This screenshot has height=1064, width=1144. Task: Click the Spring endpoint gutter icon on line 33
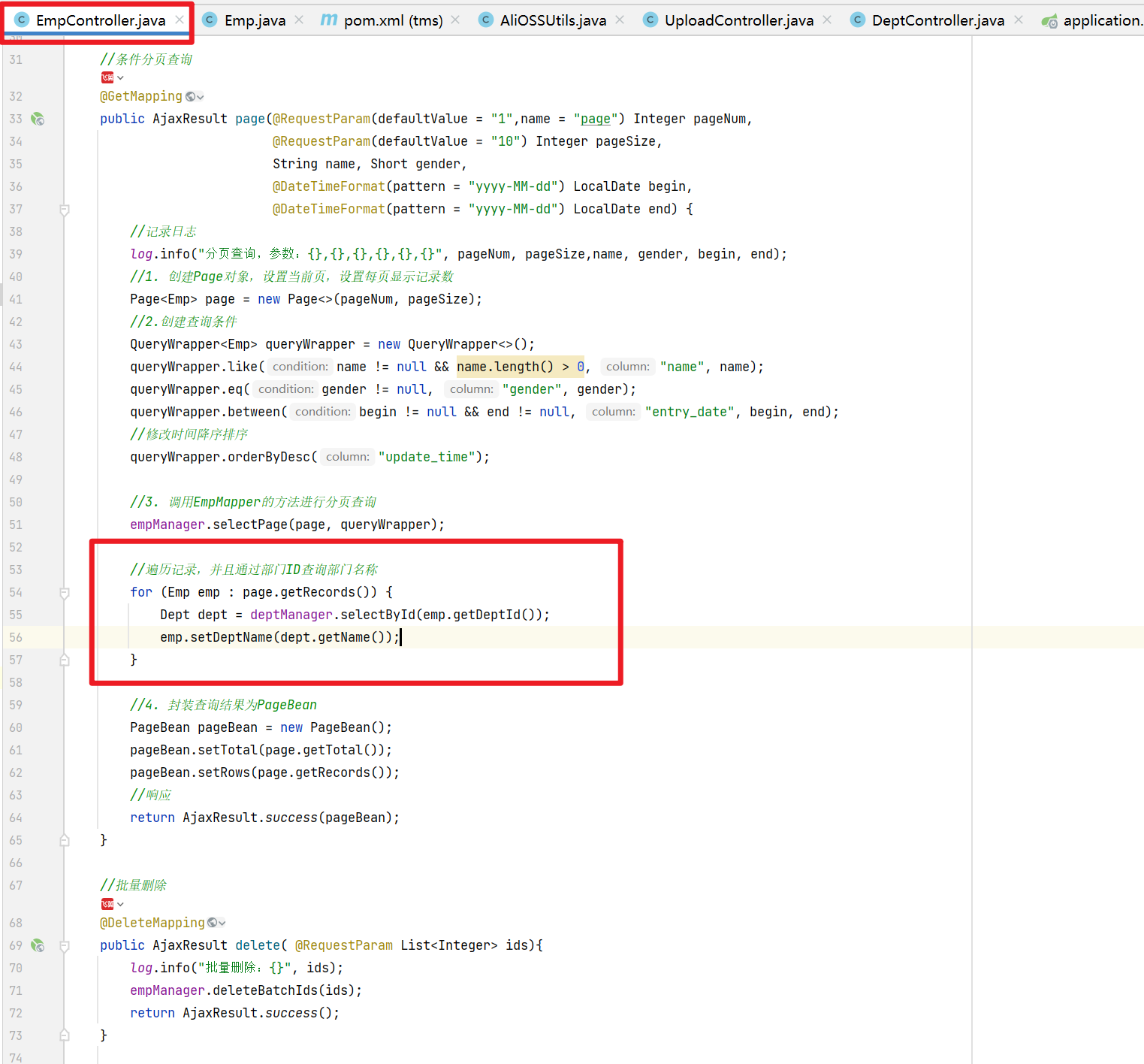38,119
